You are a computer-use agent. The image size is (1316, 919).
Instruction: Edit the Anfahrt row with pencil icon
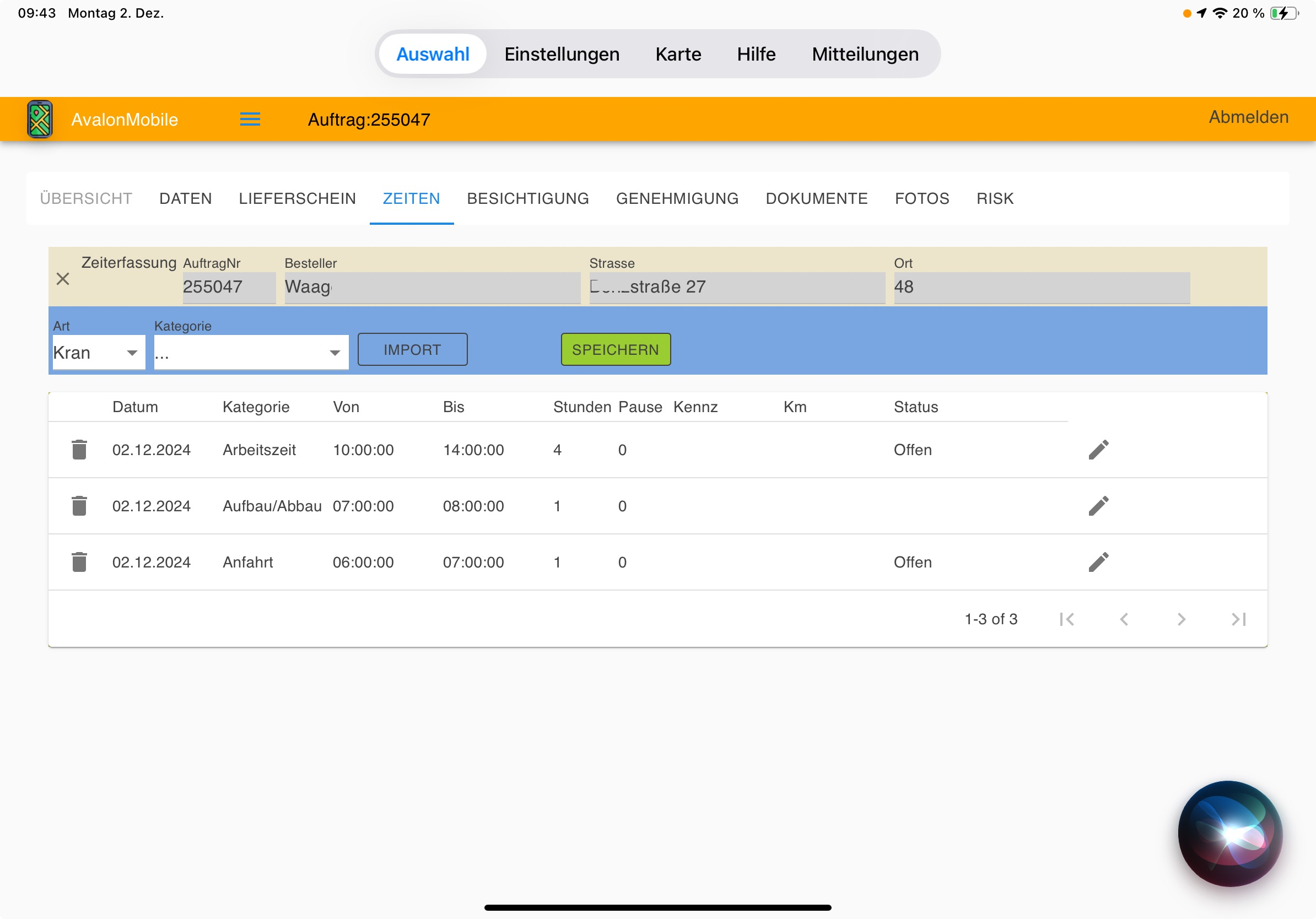(1098, 562)
